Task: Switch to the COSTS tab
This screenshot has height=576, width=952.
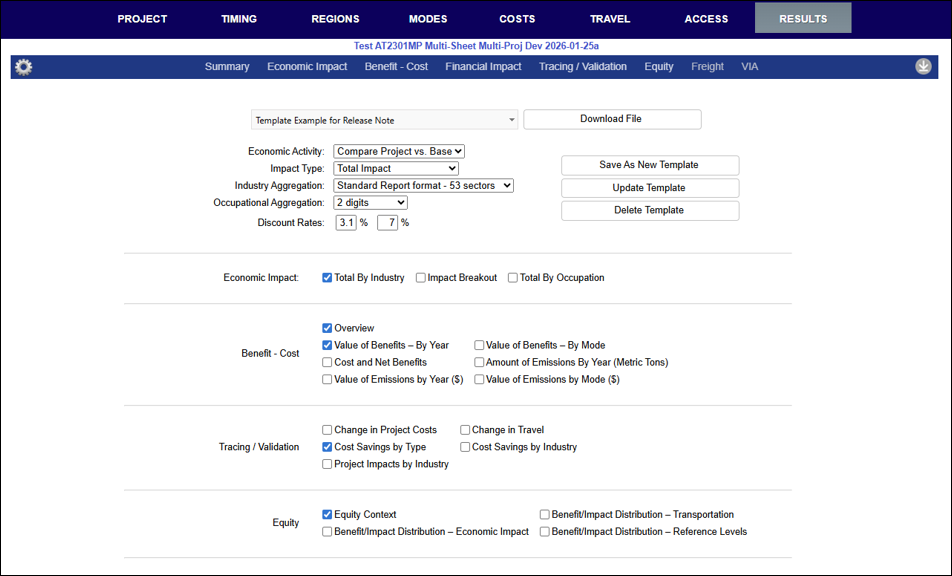Action: (x=517, y=19)
